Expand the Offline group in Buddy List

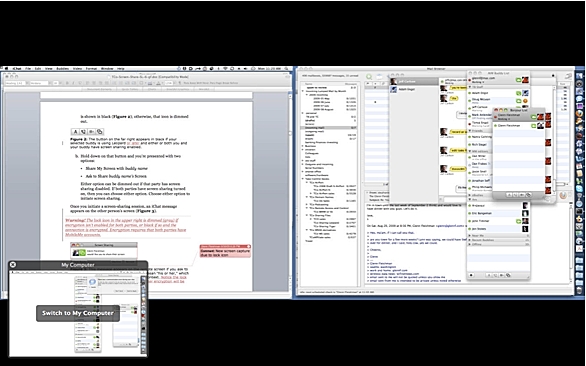tap(470, 244)
